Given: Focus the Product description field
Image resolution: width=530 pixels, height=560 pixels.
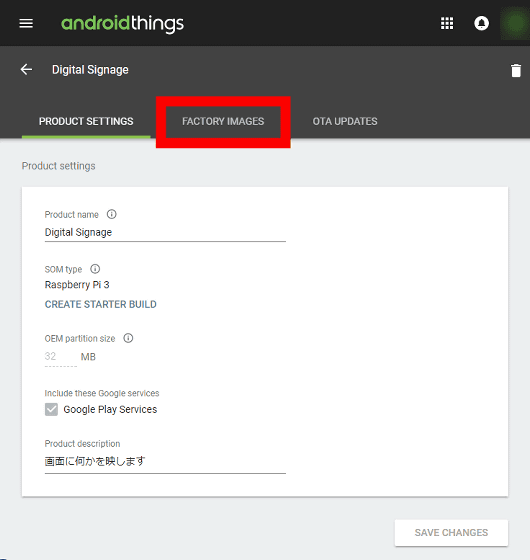Looking at the screenshot, I should tap(165, 461).
